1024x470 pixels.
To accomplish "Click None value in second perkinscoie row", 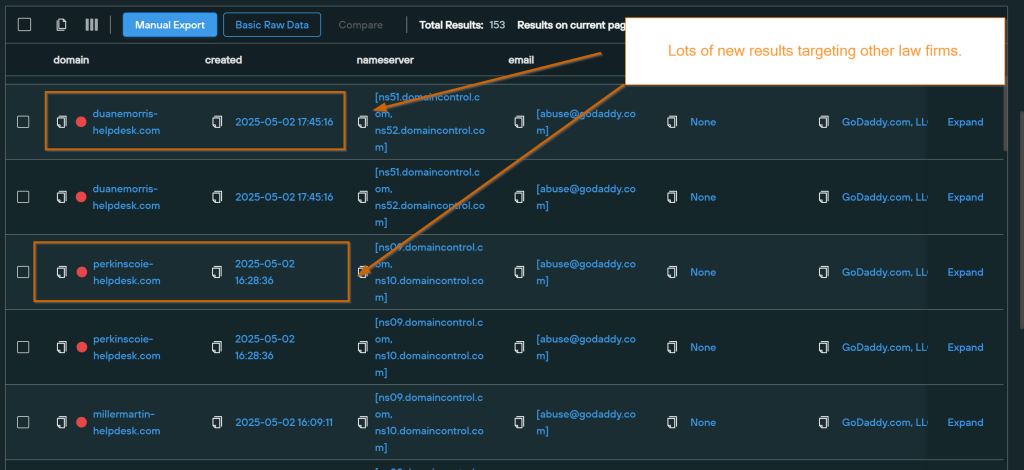I will 703,347.
